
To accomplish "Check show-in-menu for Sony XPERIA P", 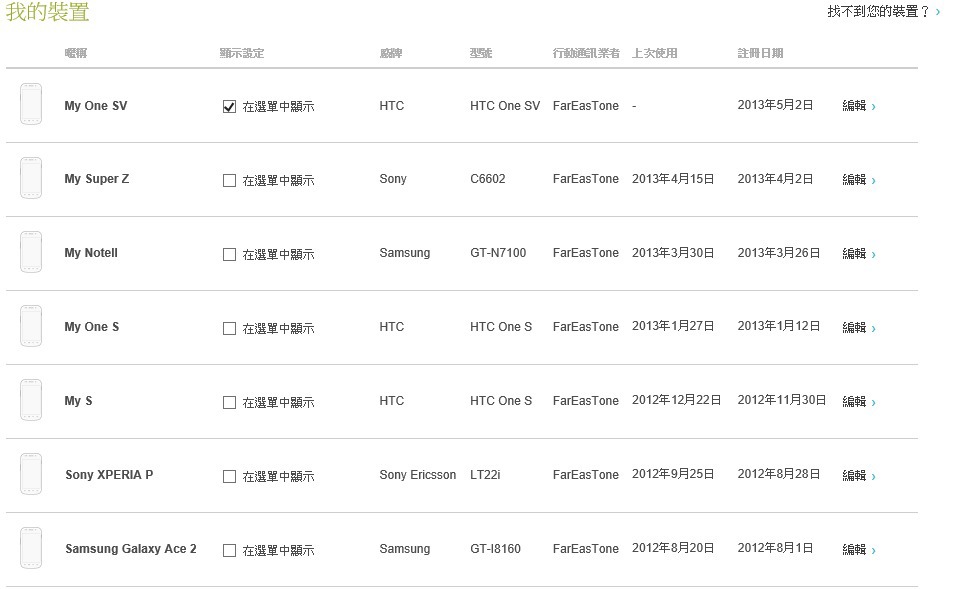I will click(x=229, y=476).
